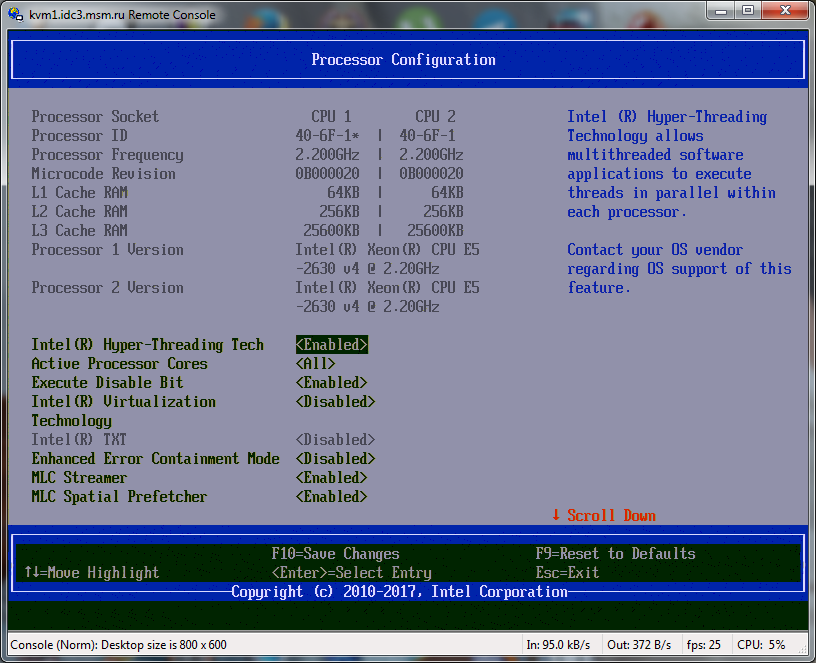Click the Esc=Exit hint

point(567,572)
